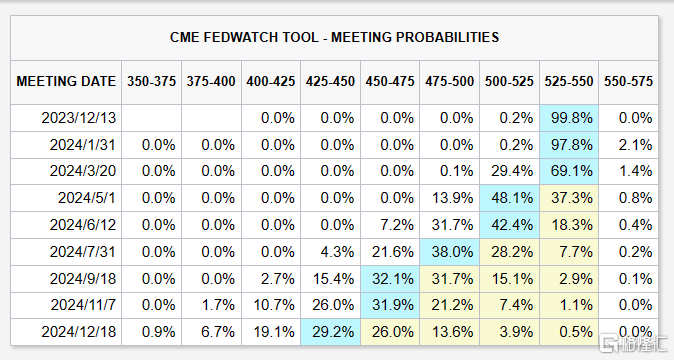
Task: Click the 99.8% highlighted cell for 2023/12/13
Action: click(569, 118)
